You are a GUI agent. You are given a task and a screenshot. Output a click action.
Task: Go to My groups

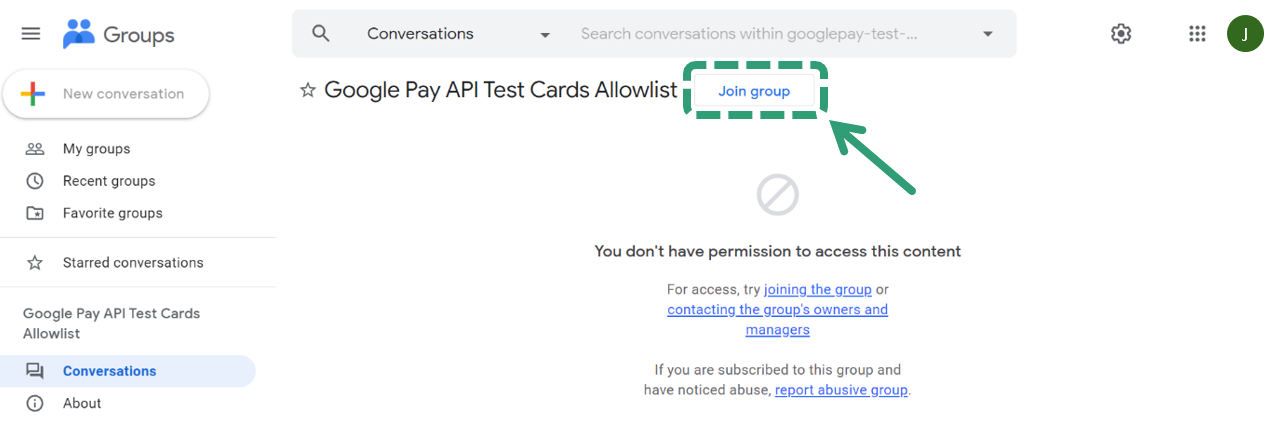tap(96, 149)
